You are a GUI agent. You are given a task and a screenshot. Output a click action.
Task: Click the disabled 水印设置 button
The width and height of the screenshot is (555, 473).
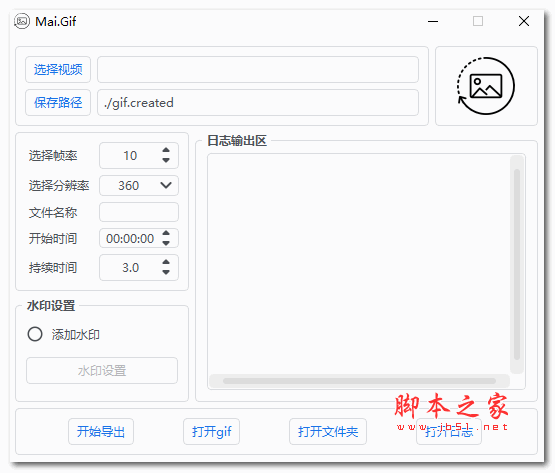pos(102,371)
